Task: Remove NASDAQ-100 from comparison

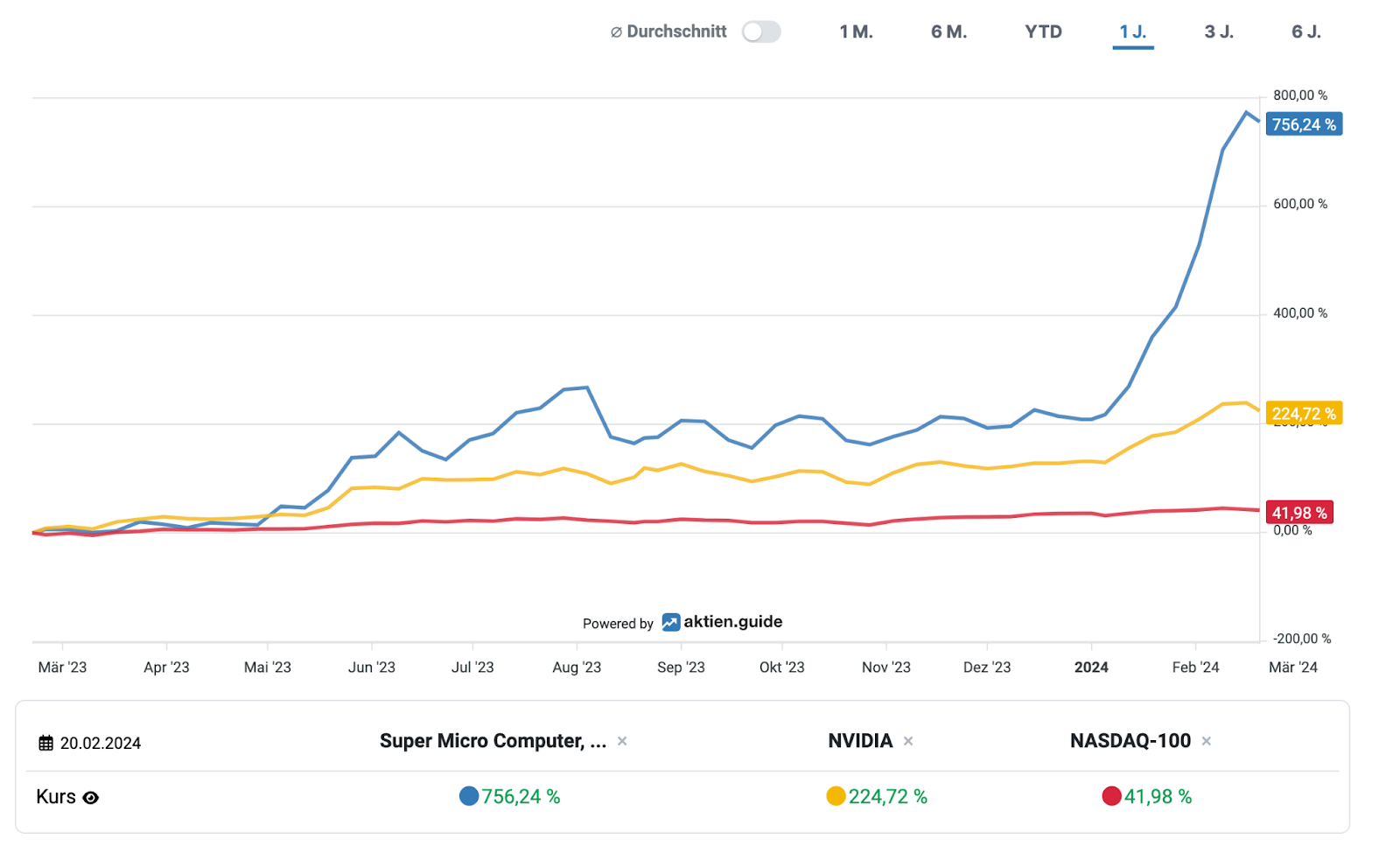Action: point(1206,741)
